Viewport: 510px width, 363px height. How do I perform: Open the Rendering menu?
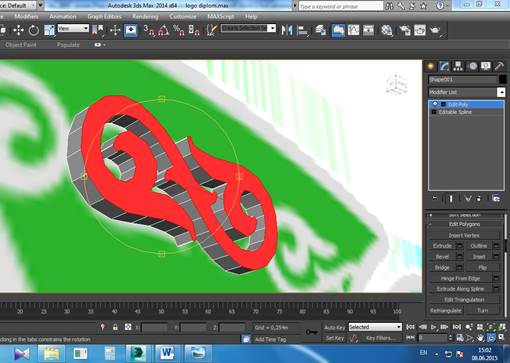click(x=145, y=16)
